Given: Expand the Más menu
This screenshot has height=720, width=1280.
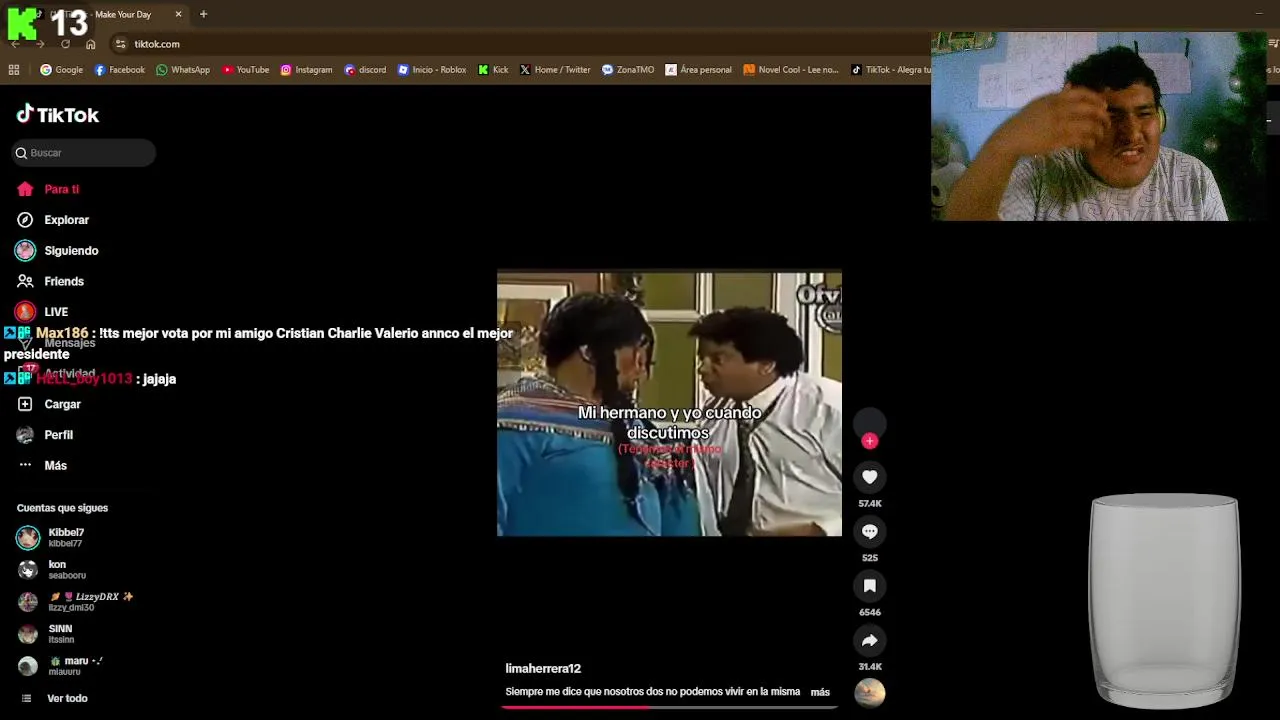Looking at the screenshot, I should click(x=42, y=466).
